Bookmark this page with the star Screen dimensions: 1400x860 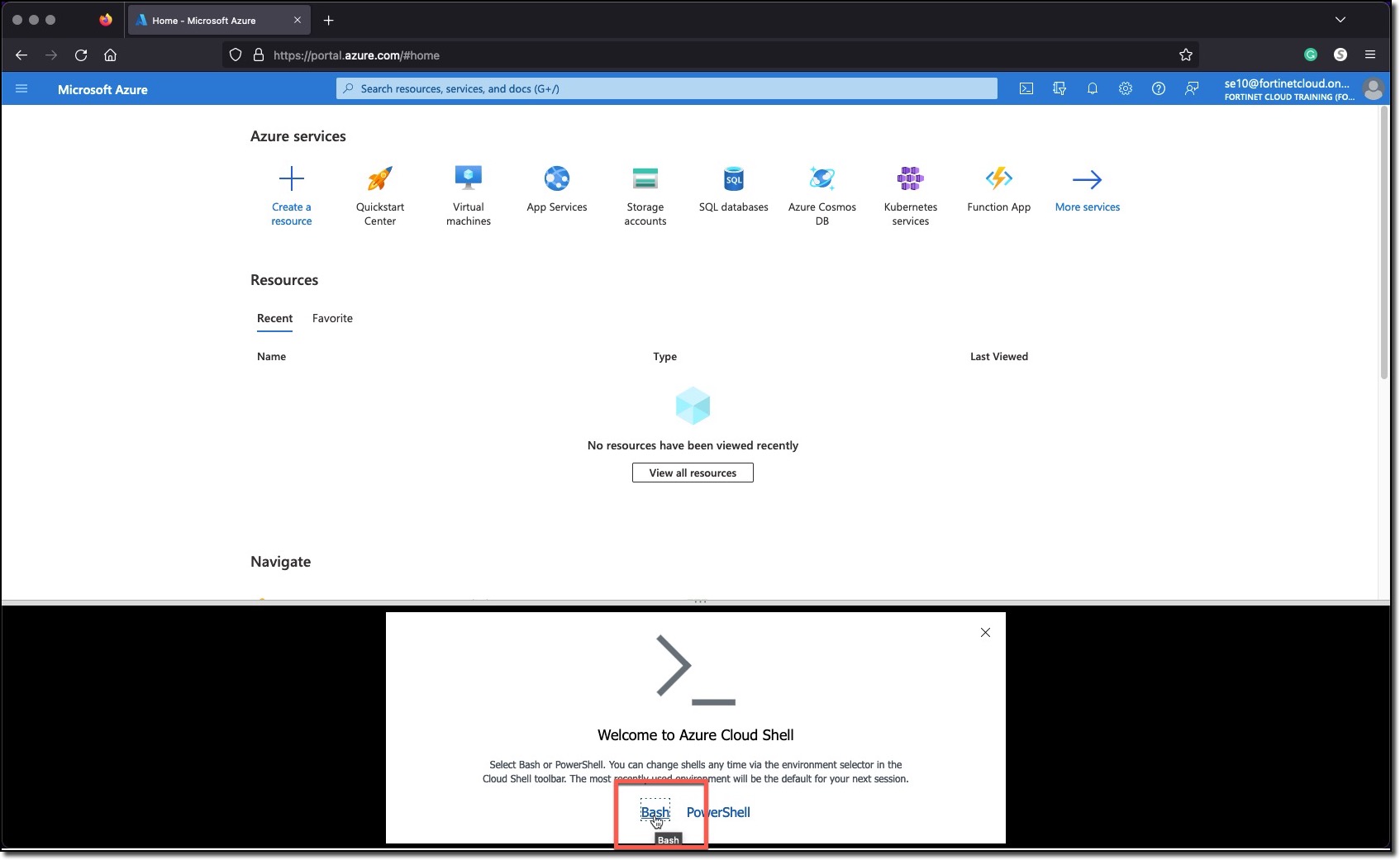(1186, 55)
